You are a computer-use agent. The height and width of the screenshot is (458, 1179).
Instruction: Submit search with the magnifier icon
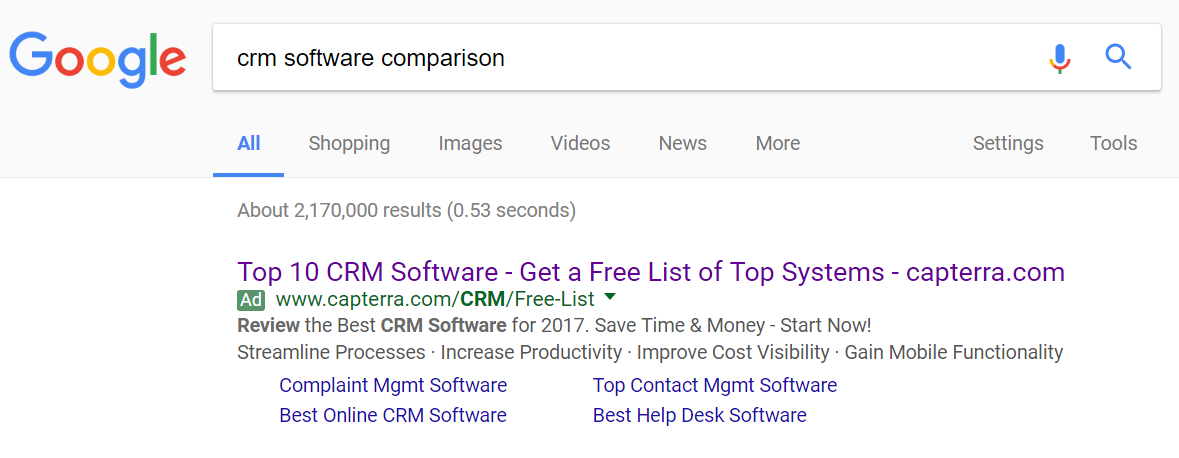pyautogui.click(x=1118, y=57)
